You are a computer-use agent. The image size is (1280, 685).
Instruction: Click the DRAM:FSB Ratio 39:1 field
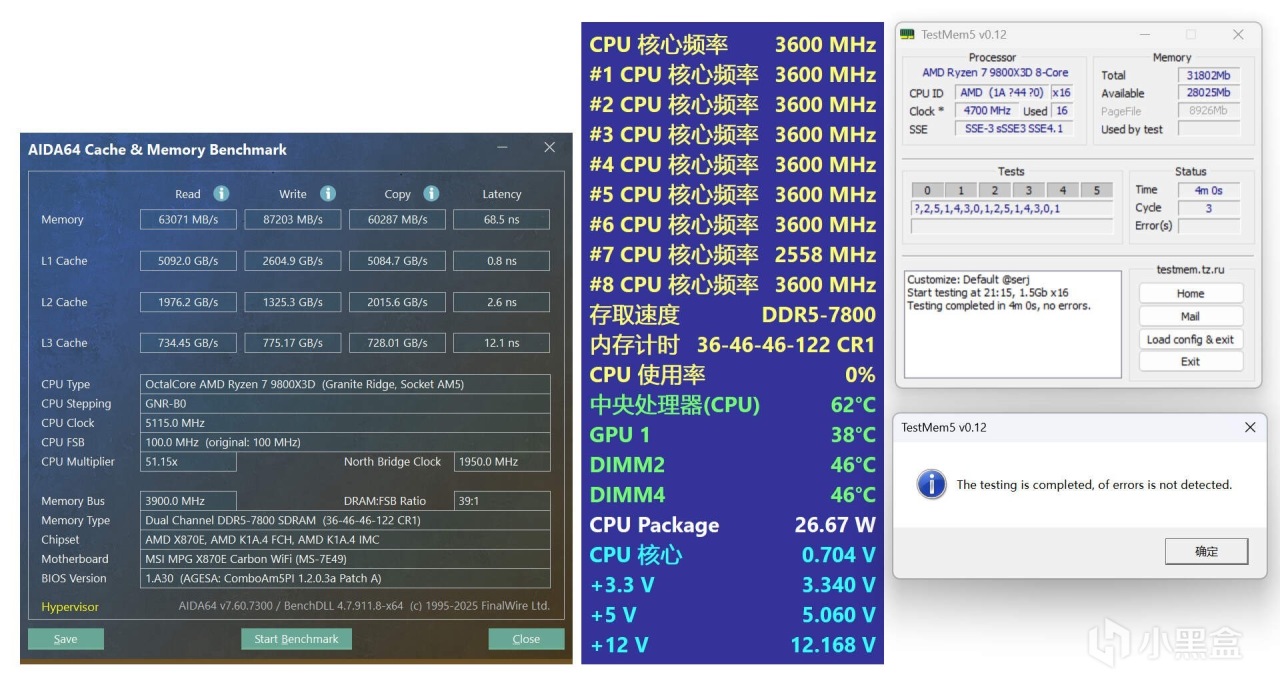(501, 501)
